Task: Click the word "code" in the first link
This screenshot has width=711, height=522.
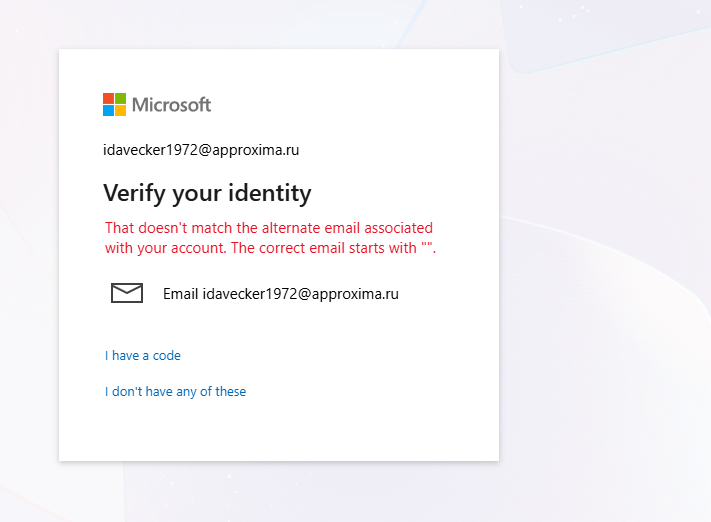Action: 166,356
